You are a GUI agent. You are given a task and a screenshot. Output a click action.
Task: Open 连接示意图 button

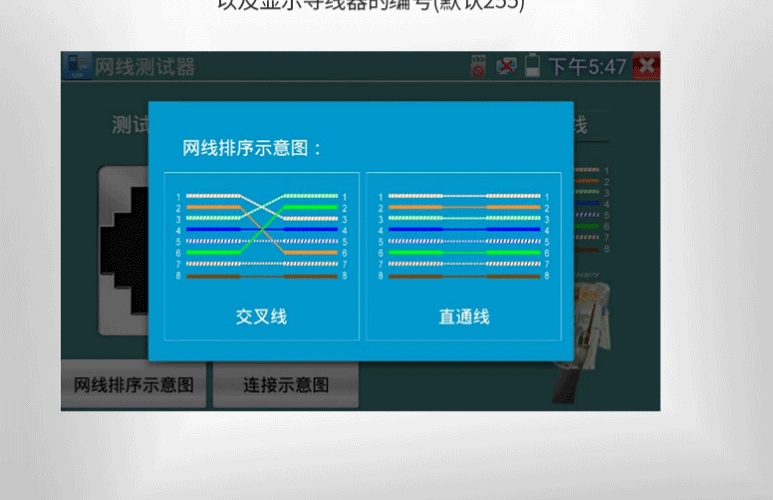pyautogui.click(x=285, y=385)
